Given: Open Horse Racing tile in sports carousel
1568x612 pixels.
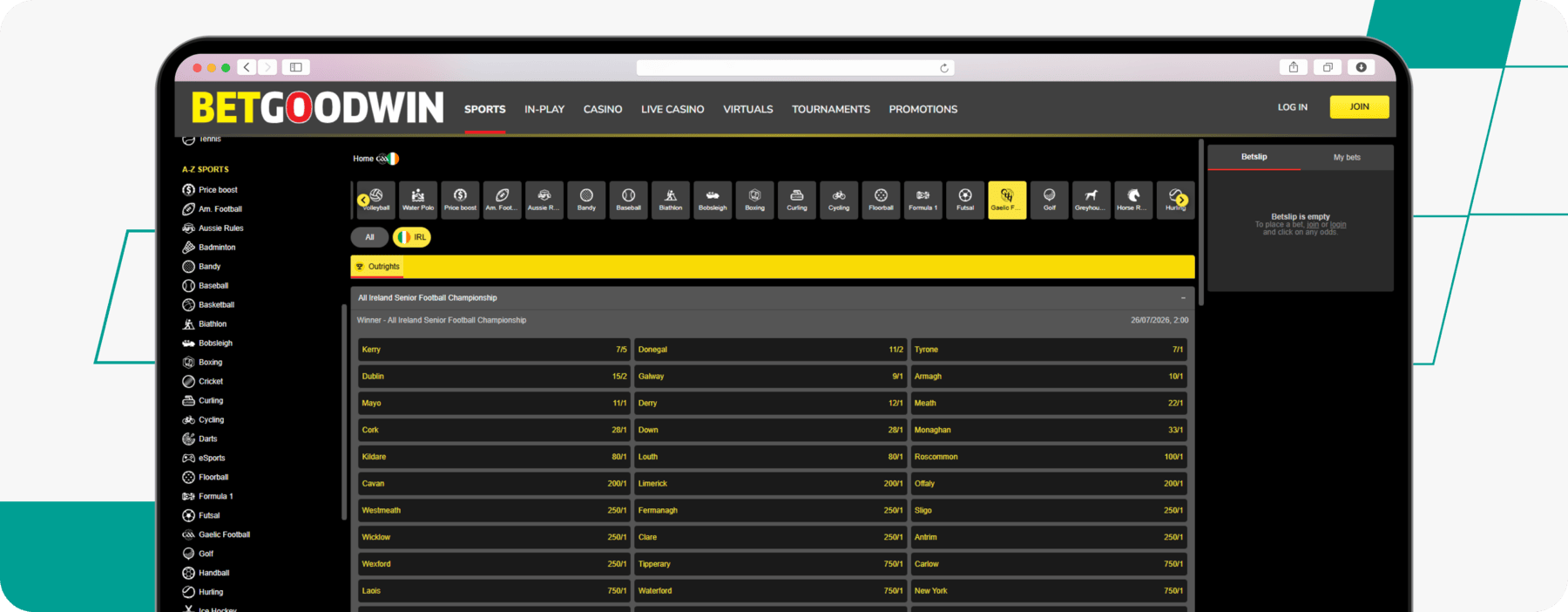Looking at the screenshot, I should pos(1133,200).
